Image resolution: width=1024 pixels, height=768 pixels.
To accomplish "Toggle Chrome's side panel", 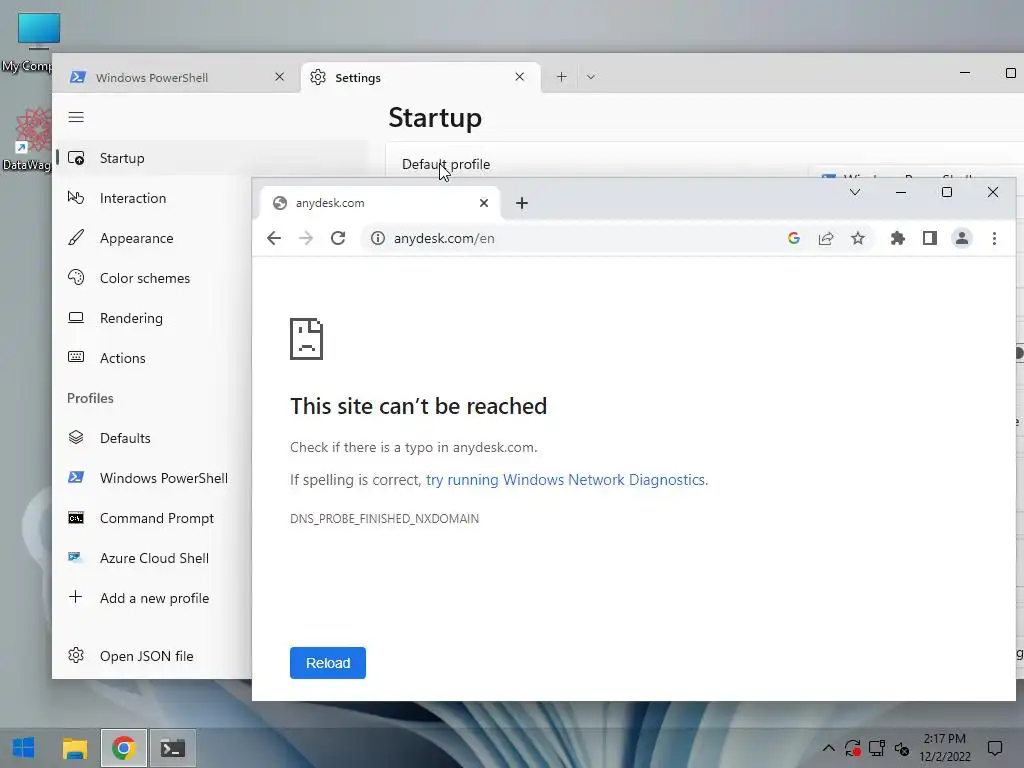I will pyautogui.click(x=930, y=238).
